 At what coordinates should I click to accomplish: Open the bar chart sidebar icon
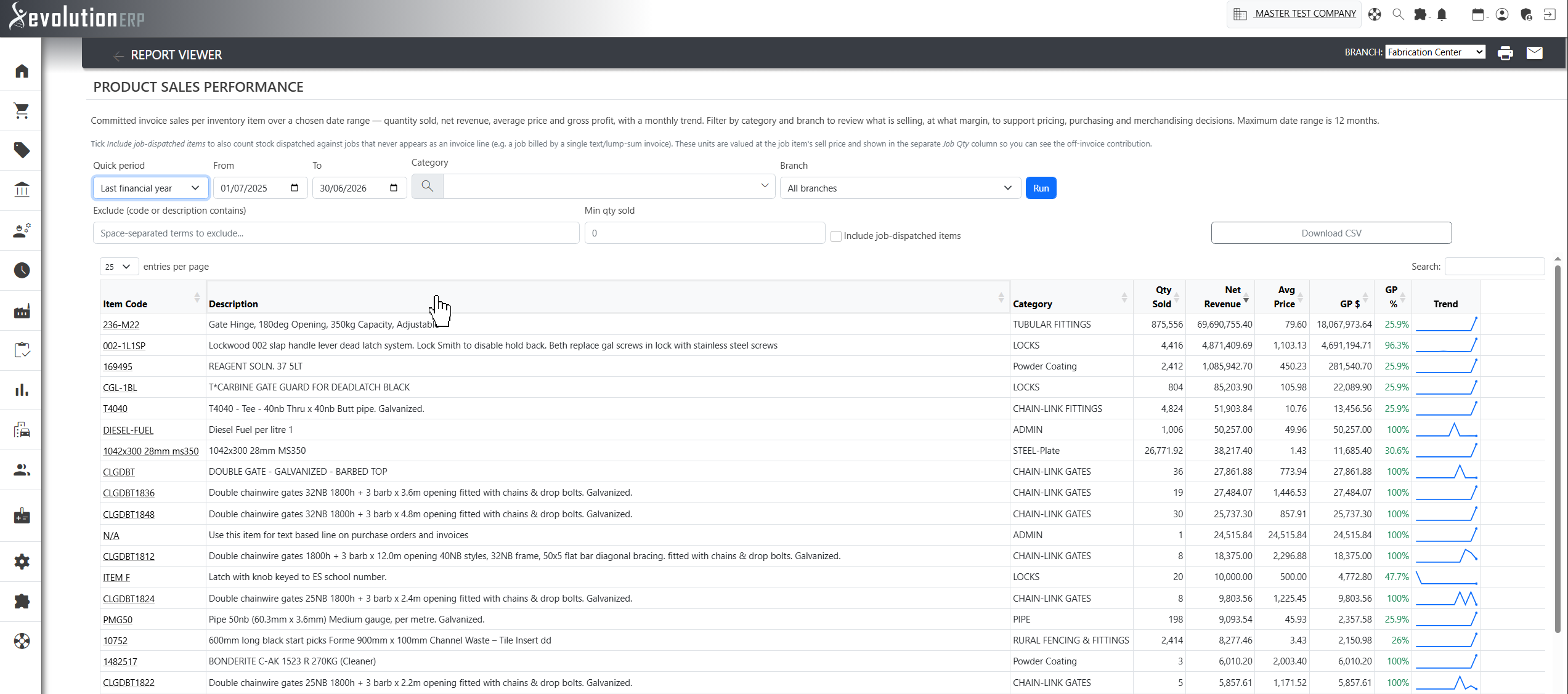pos(22,390)
